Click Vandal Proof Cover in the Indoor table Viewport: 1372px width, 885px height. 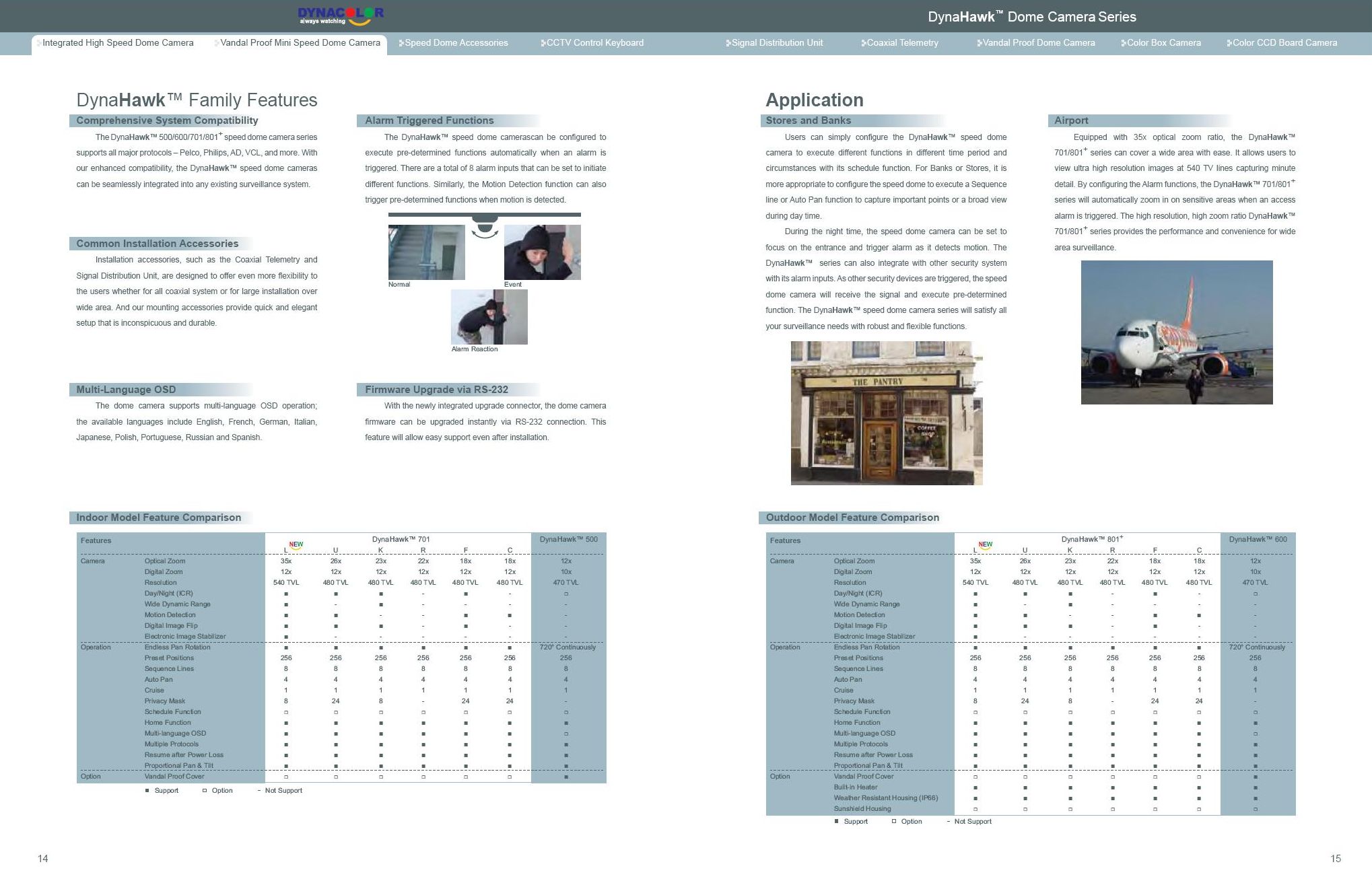point(174,777)
